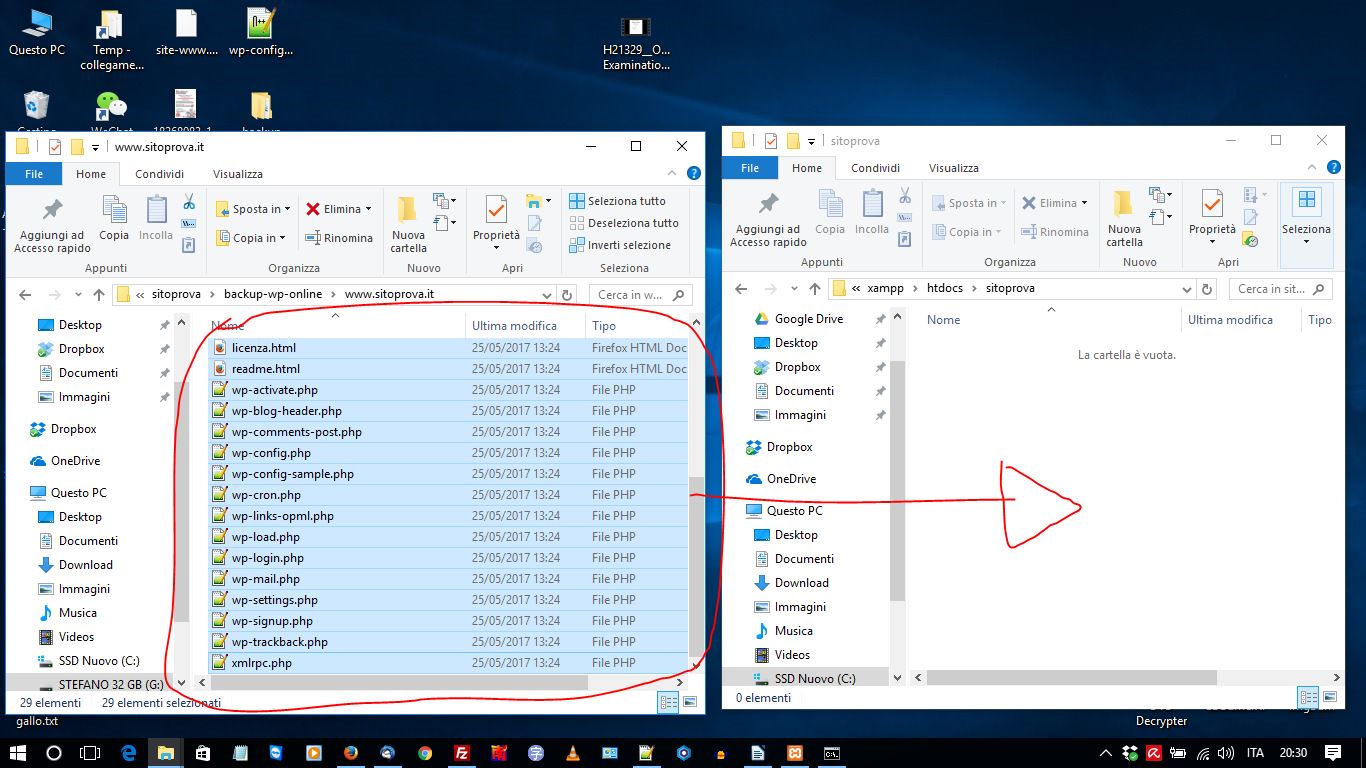
Task: Switch to Visualizza tab in sitoprova window
Action: click(954, 168)
